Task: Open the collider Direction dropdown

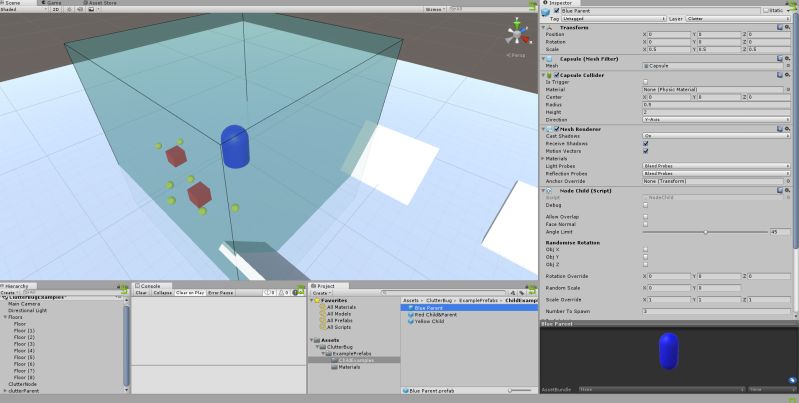Action: 716,120
